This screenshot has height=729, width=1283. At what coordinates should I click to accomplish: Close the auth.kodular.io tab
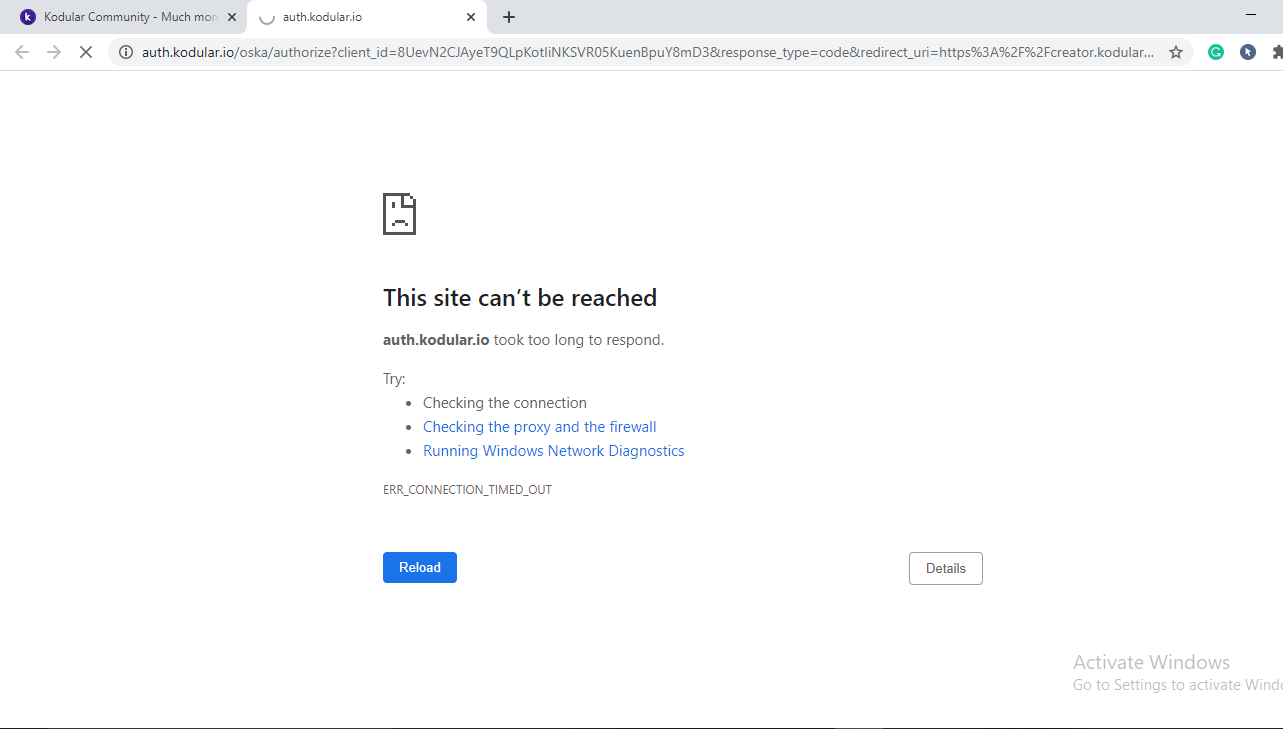click(x=471, y=17)
